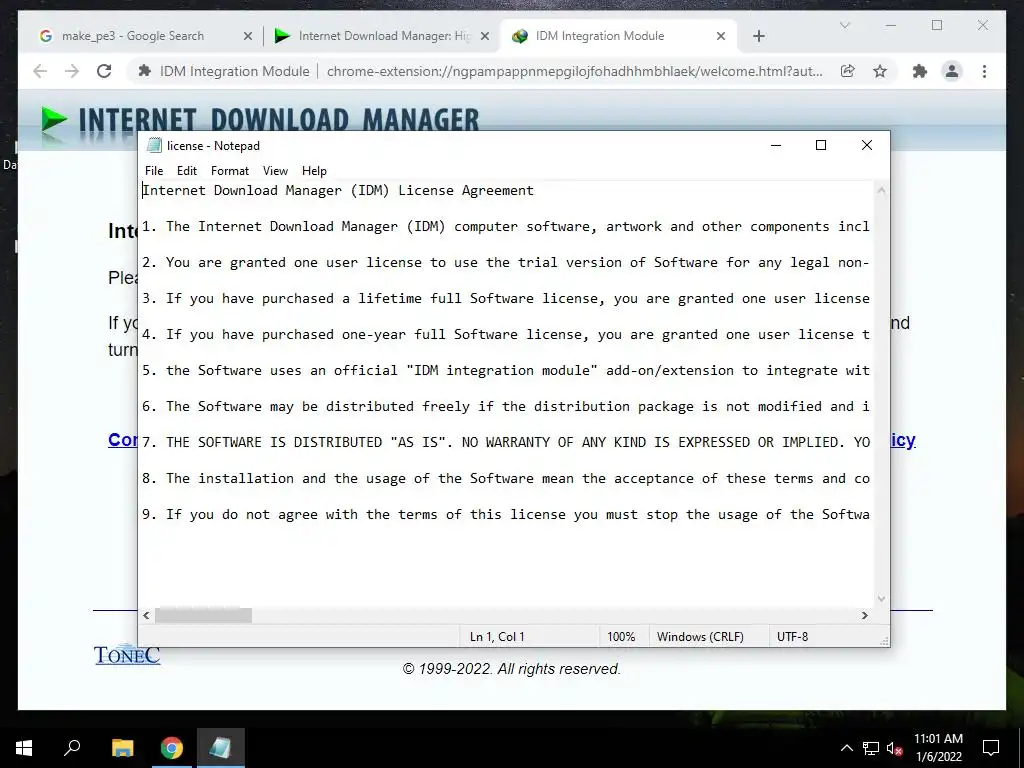The width and height of the screenshot is (1024, 768).
Task: Click the address bar URL field
Action: pos(574,71)
